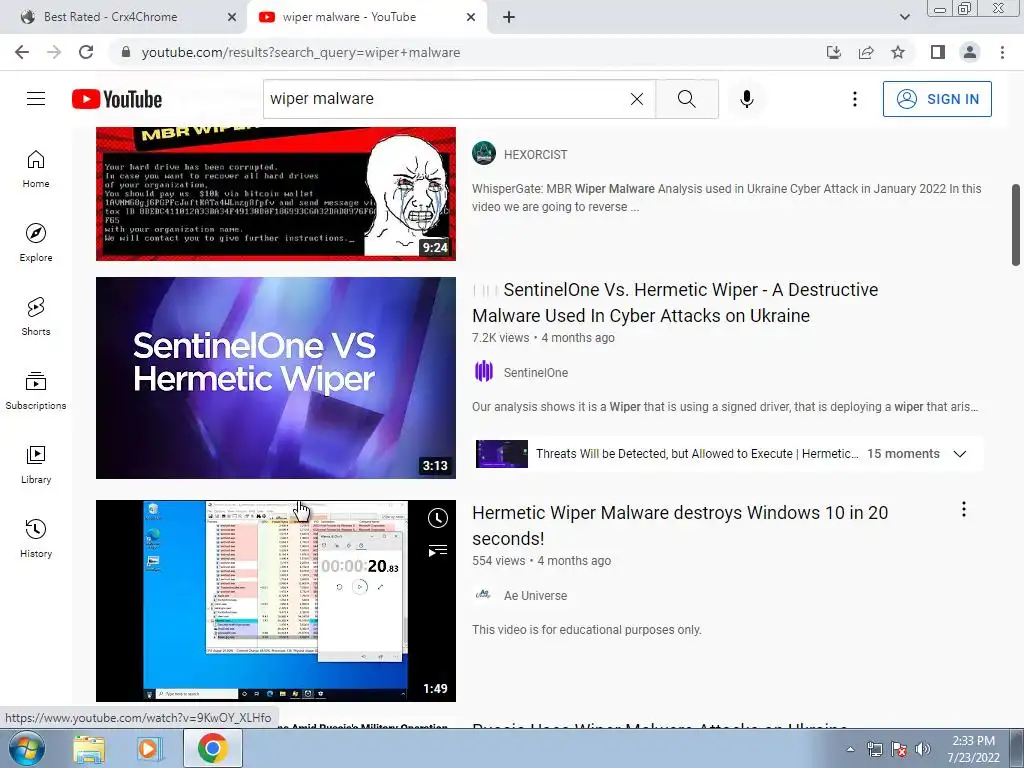Click the SIGN IN button
Screen dimensions: 1024x768
click(x=937, y=99)
